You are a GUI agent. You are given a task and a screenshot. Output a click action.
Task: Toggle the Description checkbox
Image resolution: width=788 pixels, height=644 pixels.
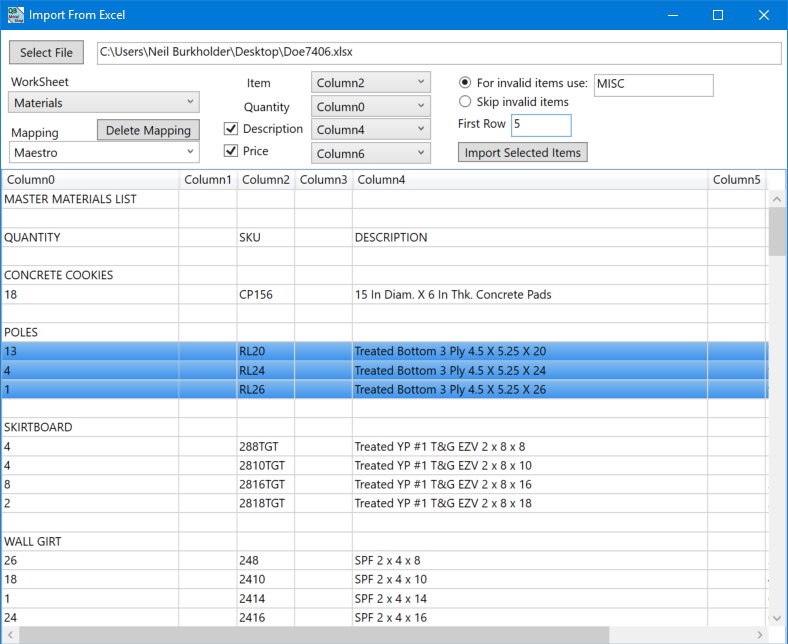[231, 129]
